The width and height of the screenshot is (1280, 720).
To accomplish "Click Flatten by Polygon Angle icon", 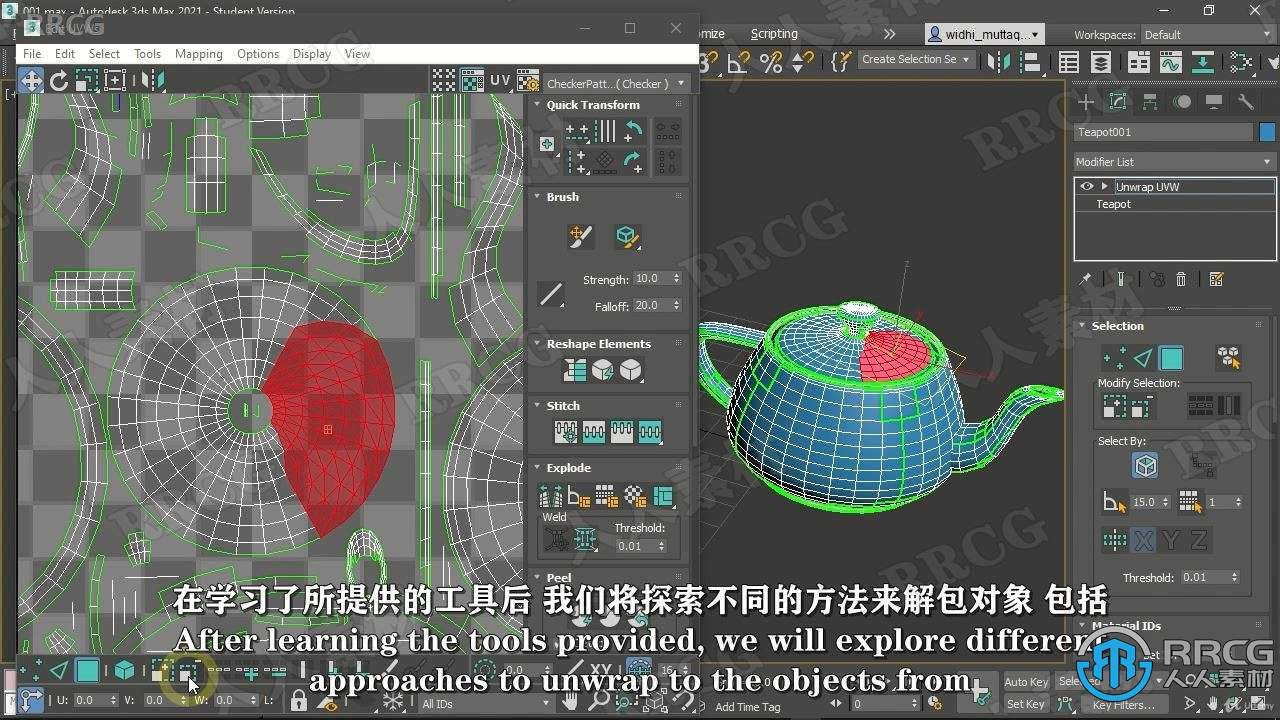I will 579,495.
